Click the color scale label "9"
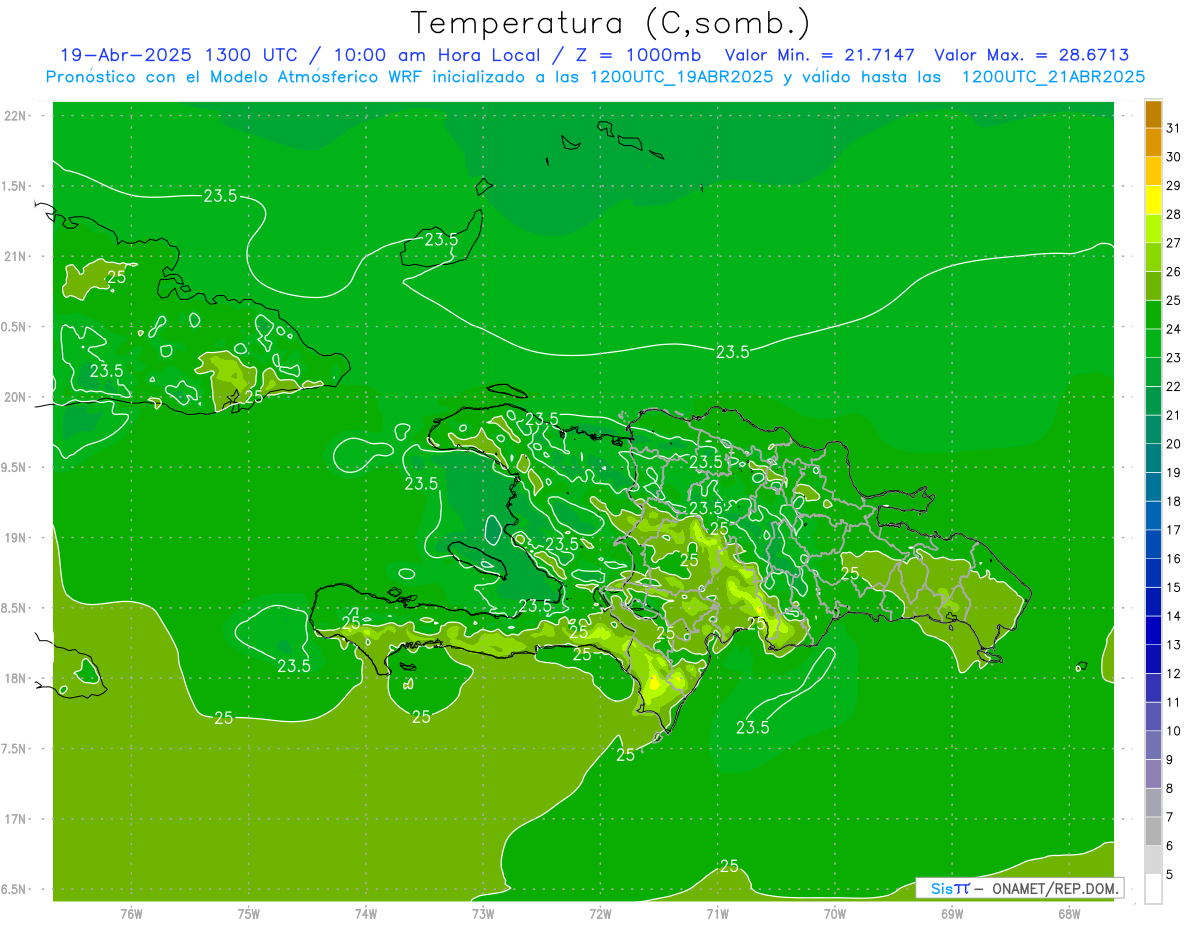This screenshot has height=927, width=1200. (x=1170, y=761)
